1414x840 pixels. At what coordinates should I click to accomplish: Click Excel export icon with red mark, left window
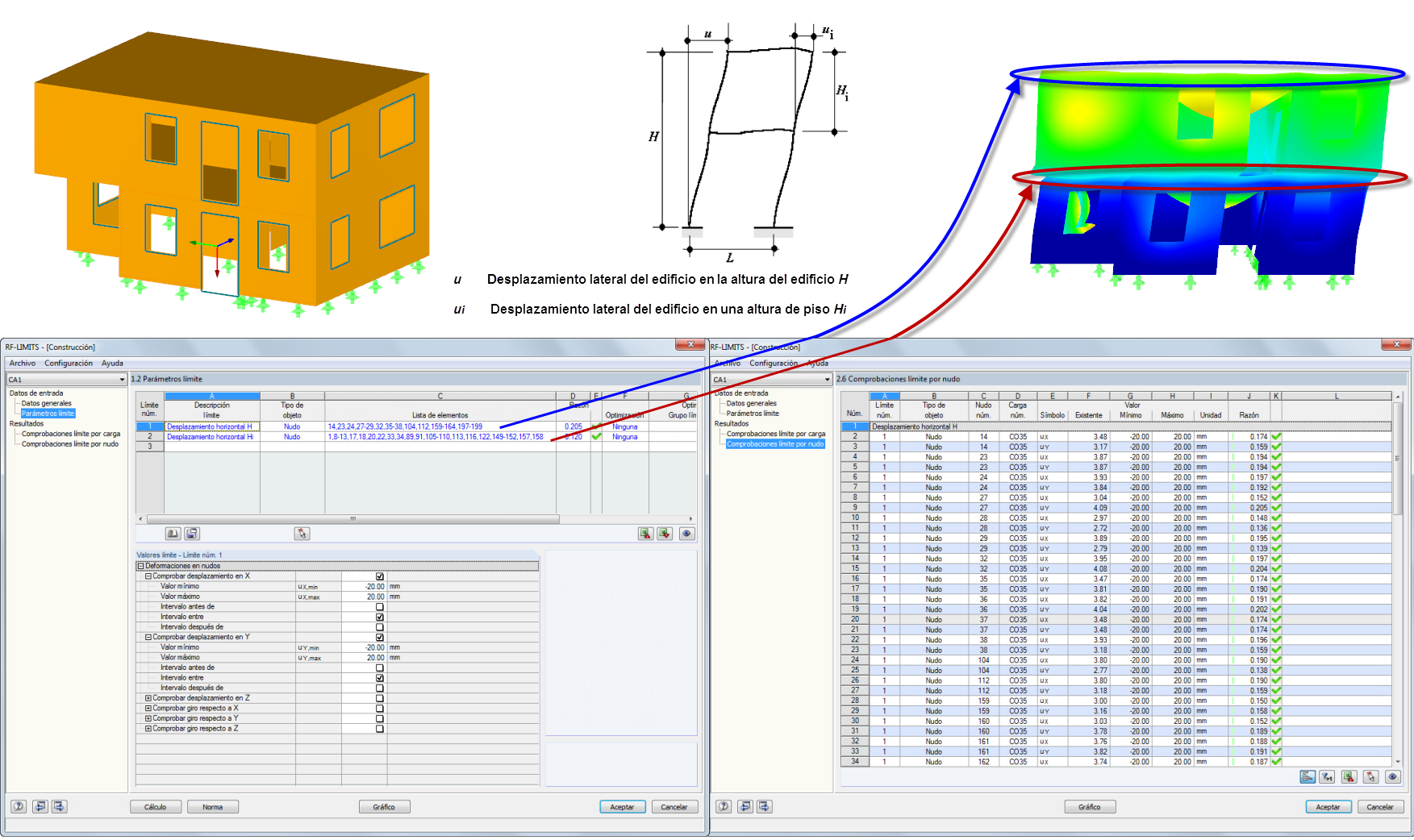point(645,534)
